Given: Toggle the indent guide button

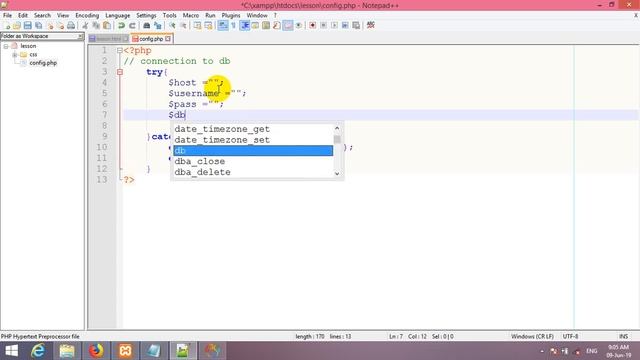Looking at the screenshot, I should [244, 25].
